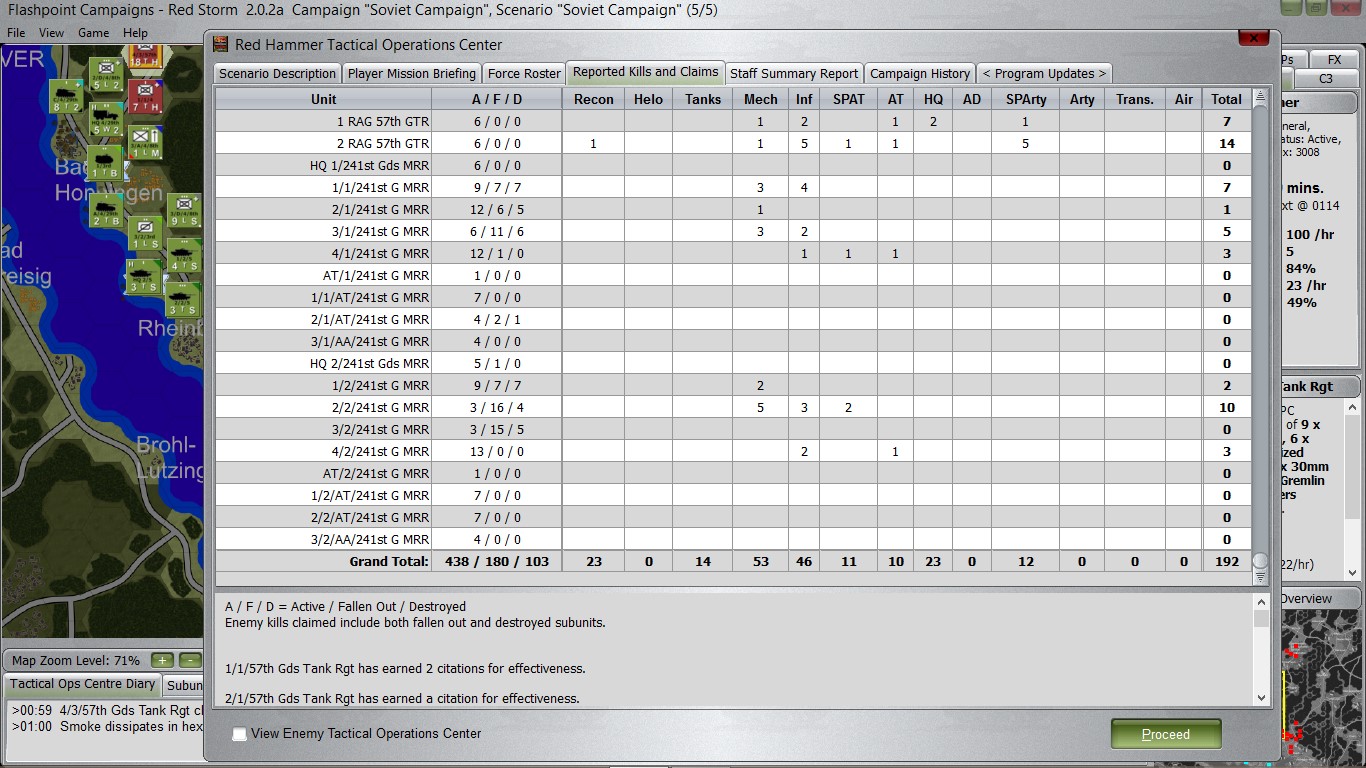Open the Campaign History tab

click(x=920, y=73)
